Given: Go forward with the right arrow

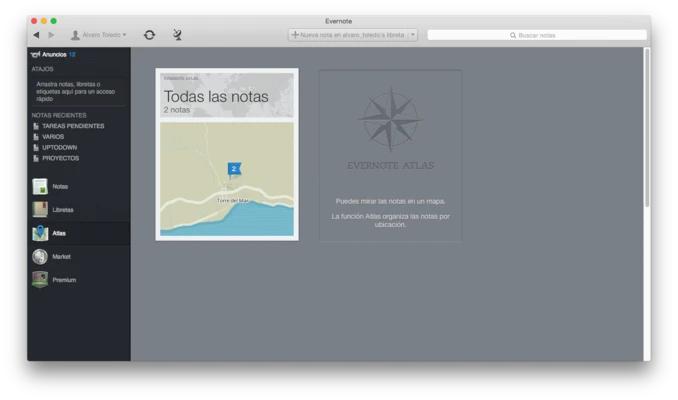Looking at the screenshot, I should 51,35.
